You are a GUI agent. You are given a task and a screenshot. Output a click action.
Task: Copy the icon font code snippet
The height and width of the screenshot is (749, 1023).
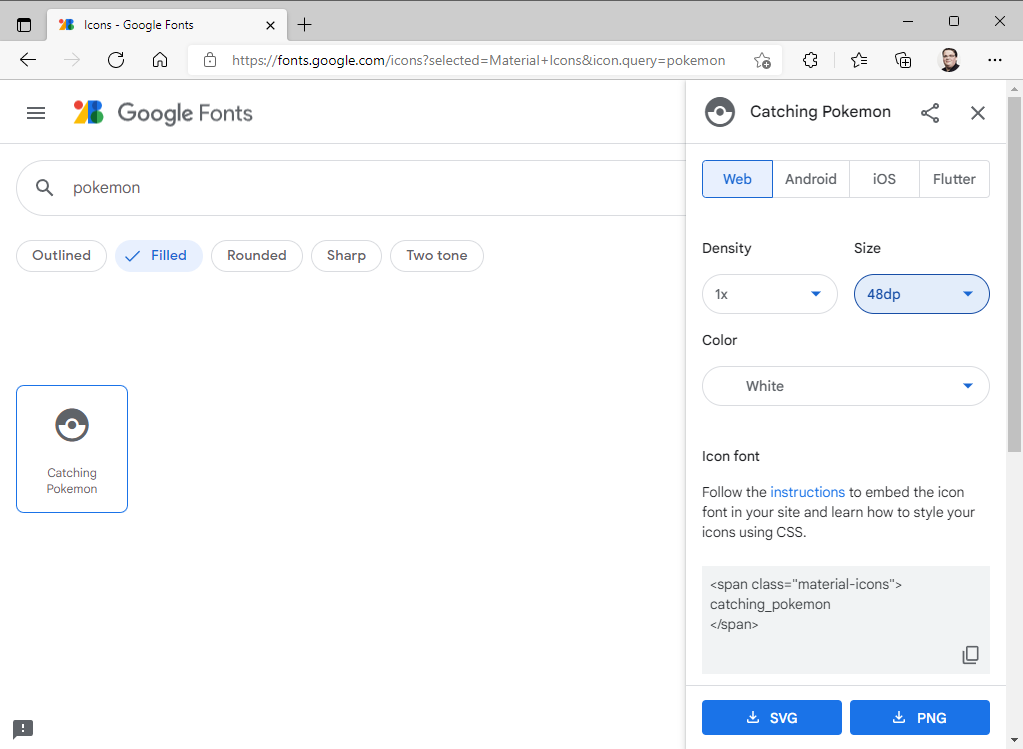click(x=970, y=655)
